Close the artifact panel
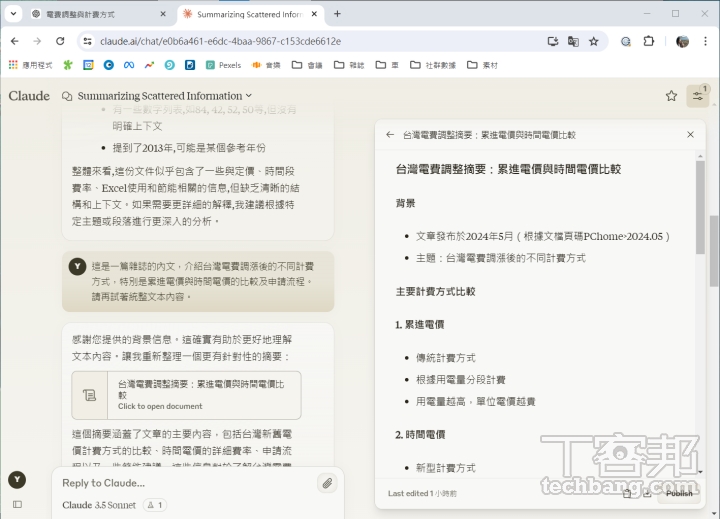The width and height of the screenshot is (720, 519). tap(690, 135)
